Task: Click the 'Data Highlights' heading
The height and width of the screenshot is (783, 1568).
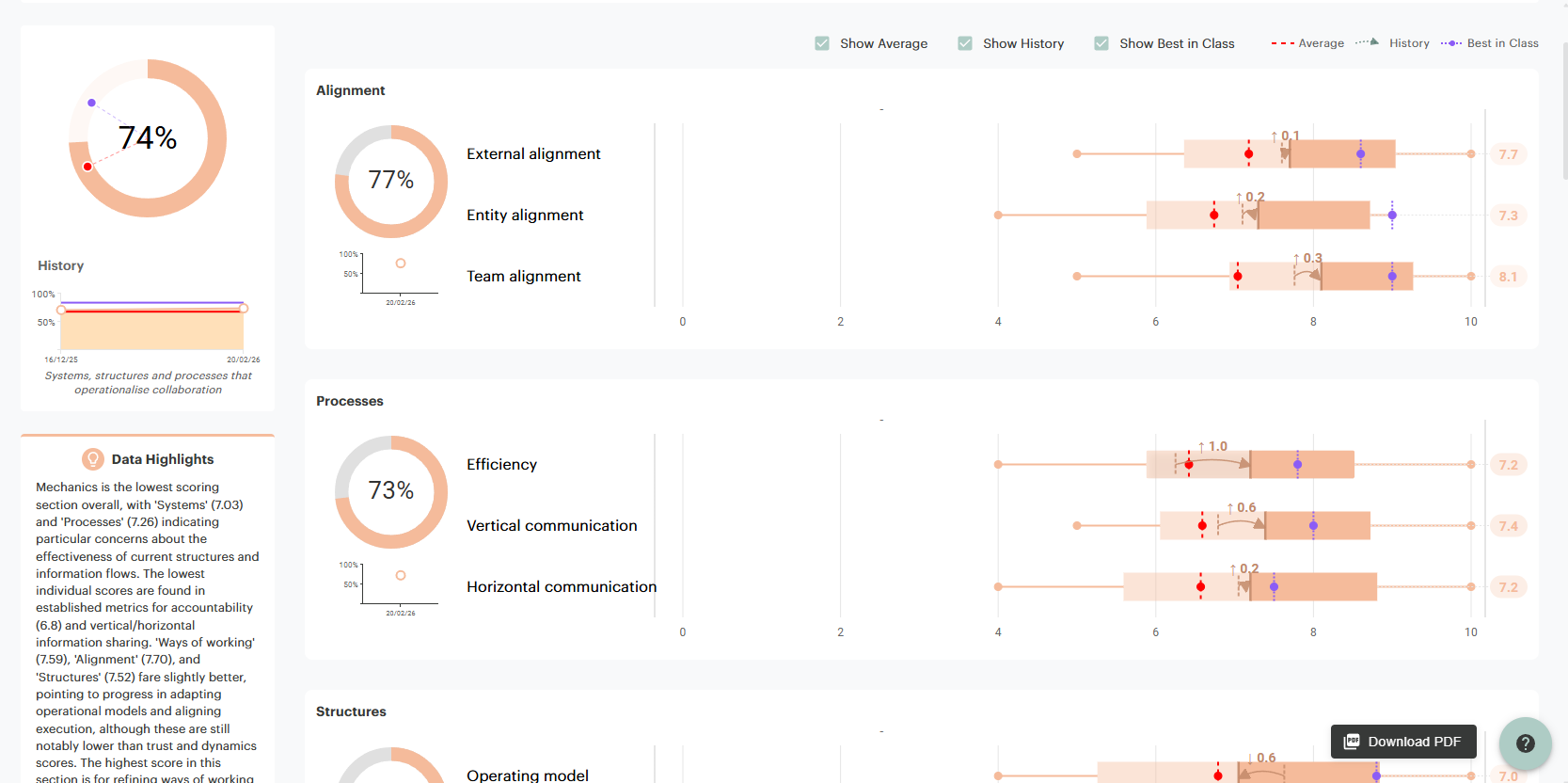Action: 163,459
